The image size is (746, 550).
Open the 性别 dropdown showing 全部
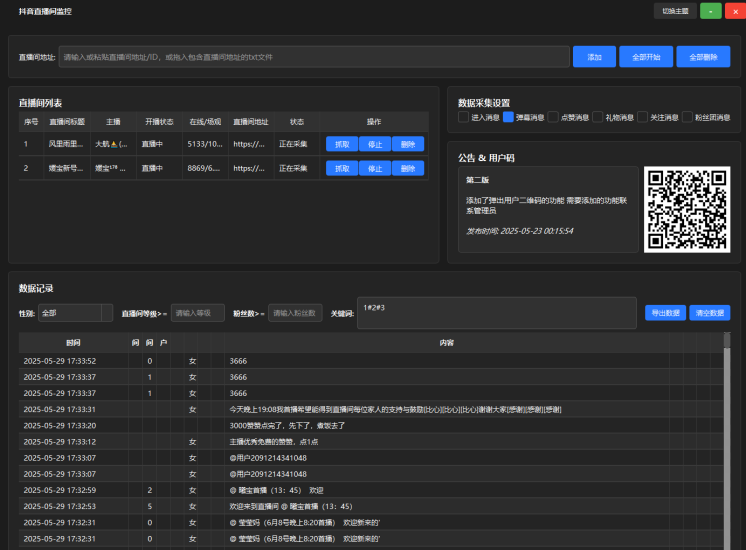pyautogui.click(x=75, y=313)
